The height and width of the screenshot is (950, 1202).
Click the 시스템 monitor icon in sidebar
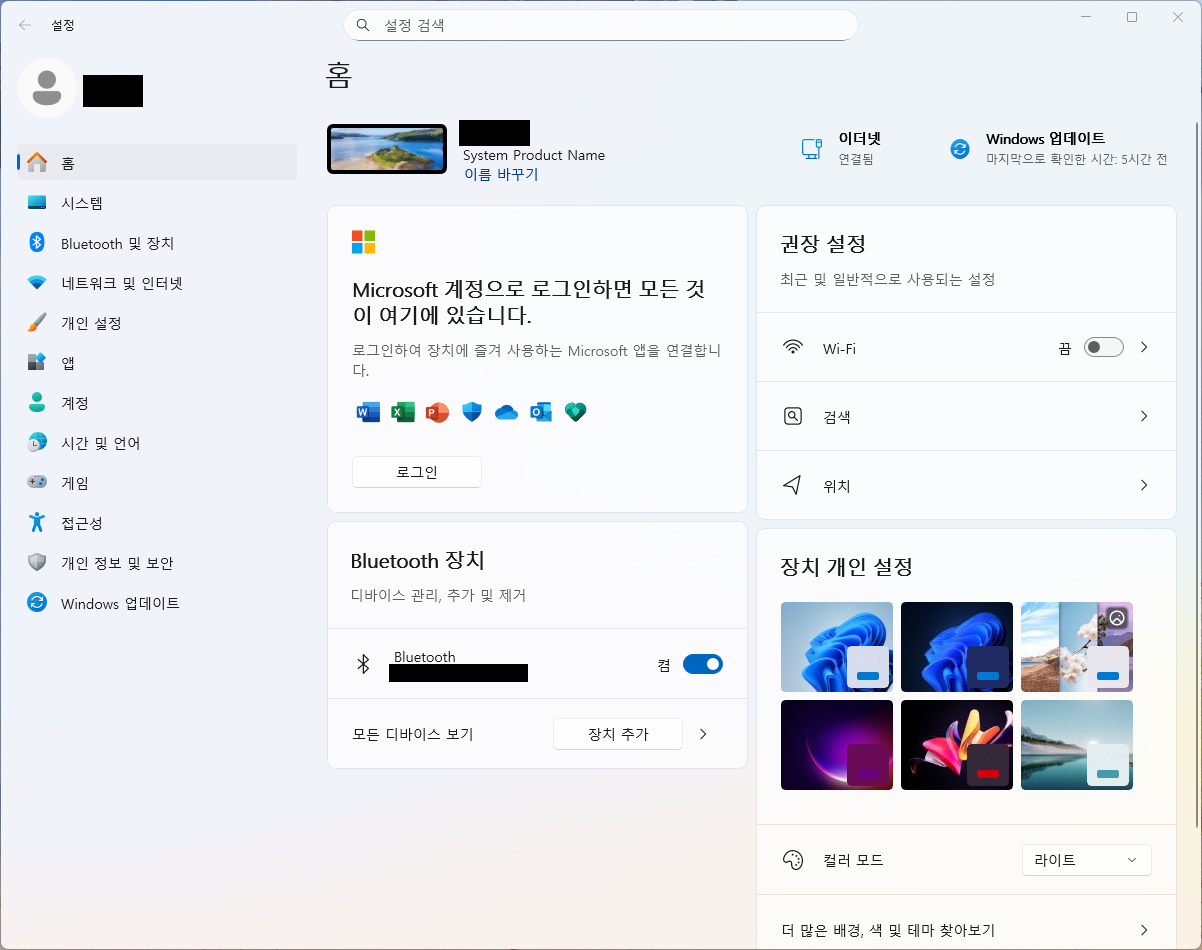[37, 203]
